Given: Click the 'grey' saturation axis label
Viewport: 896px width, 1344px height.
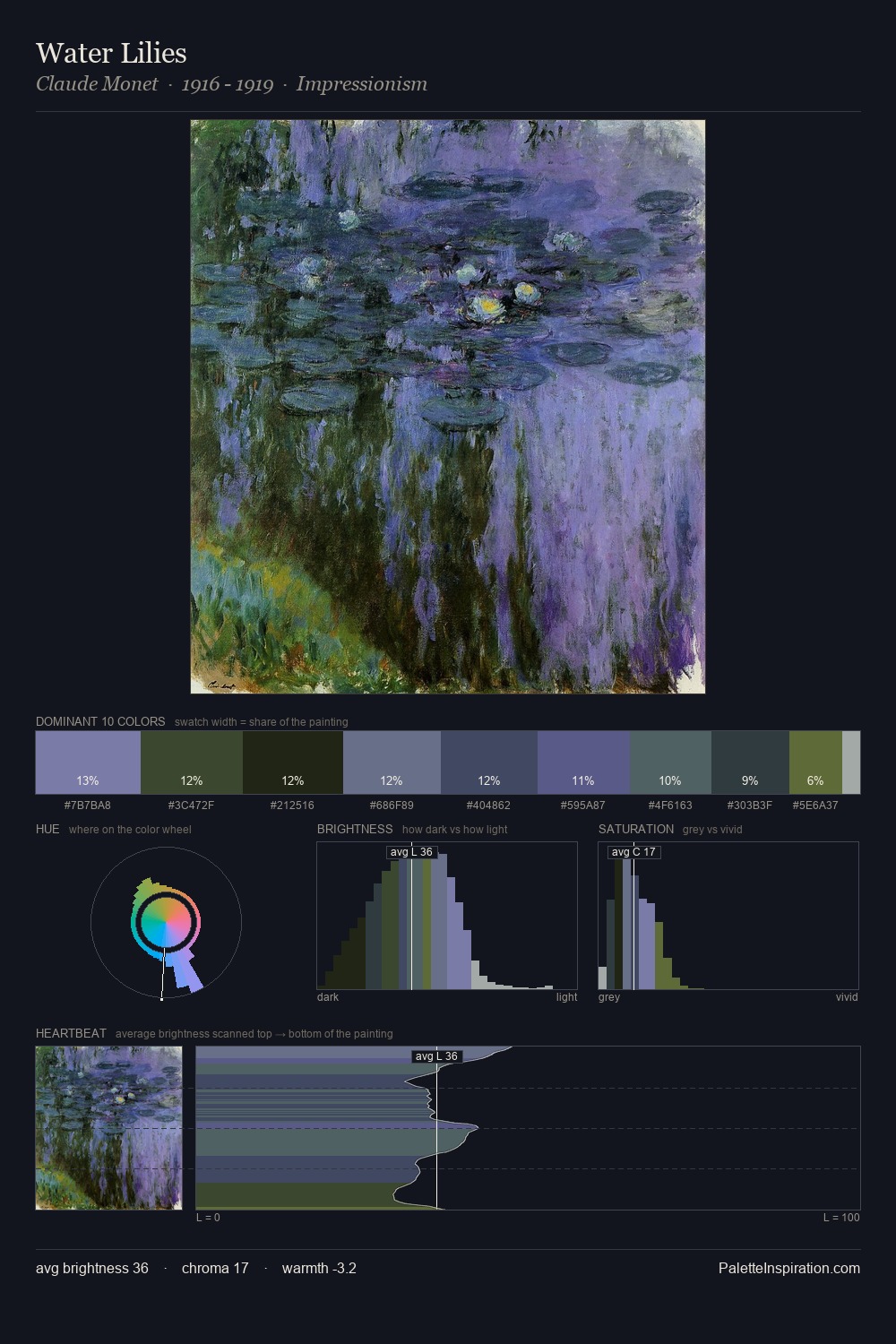Looking at the screenshot, I should tap(609, 997).
